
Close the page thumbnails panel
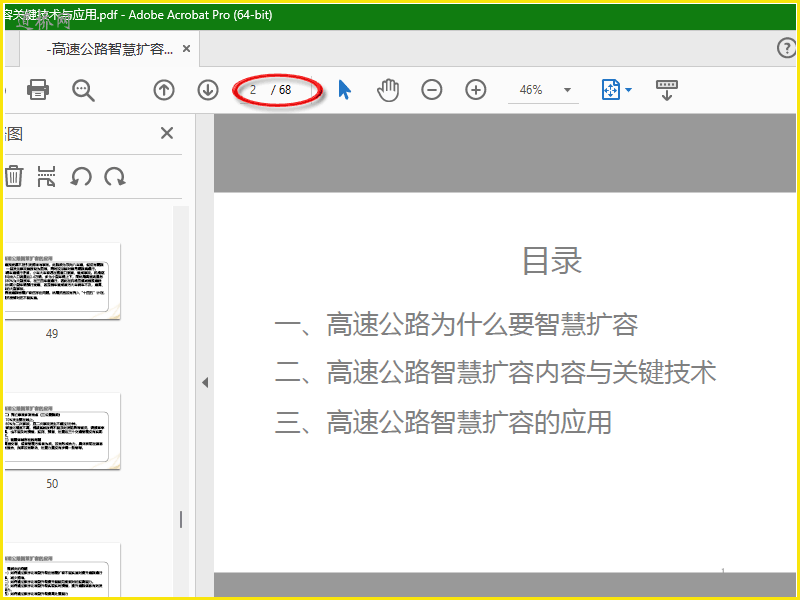(x=167, y=133)
